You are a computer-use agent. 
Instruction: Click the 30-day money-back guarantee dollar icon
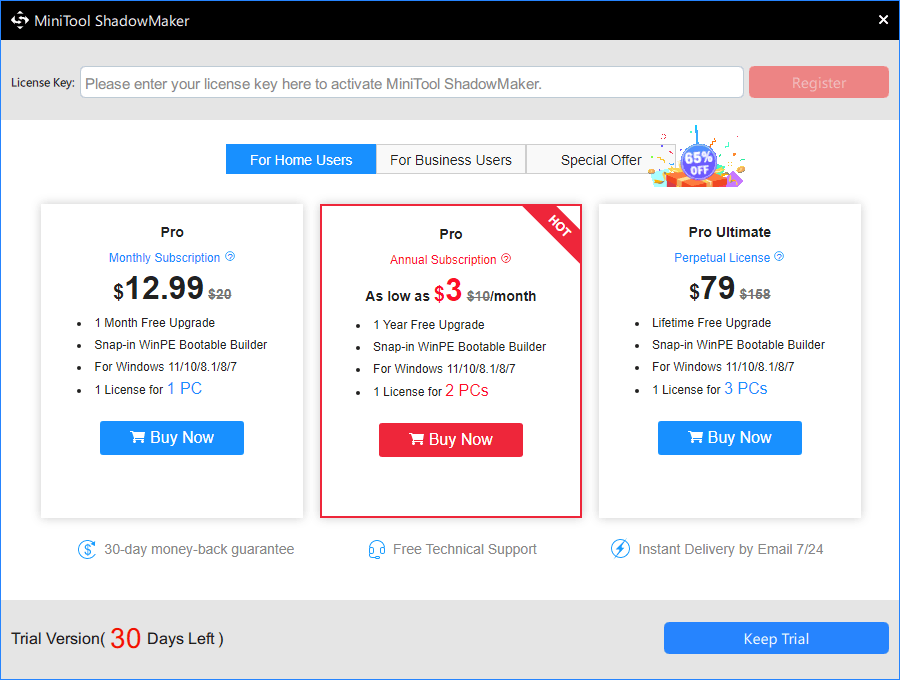86,549
